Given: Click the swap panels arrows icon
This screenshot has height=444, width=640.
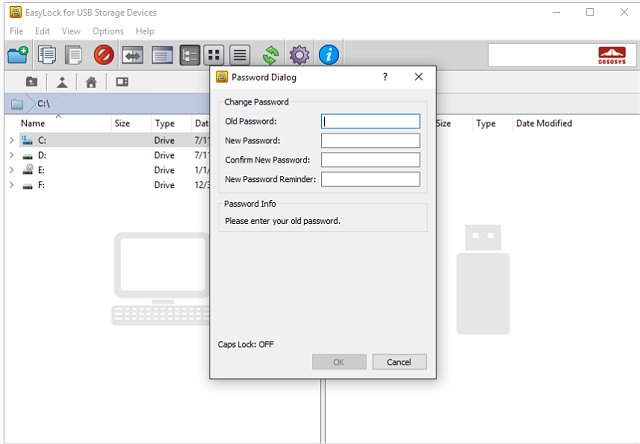Looking at the screenshot, I should point(133,55).
